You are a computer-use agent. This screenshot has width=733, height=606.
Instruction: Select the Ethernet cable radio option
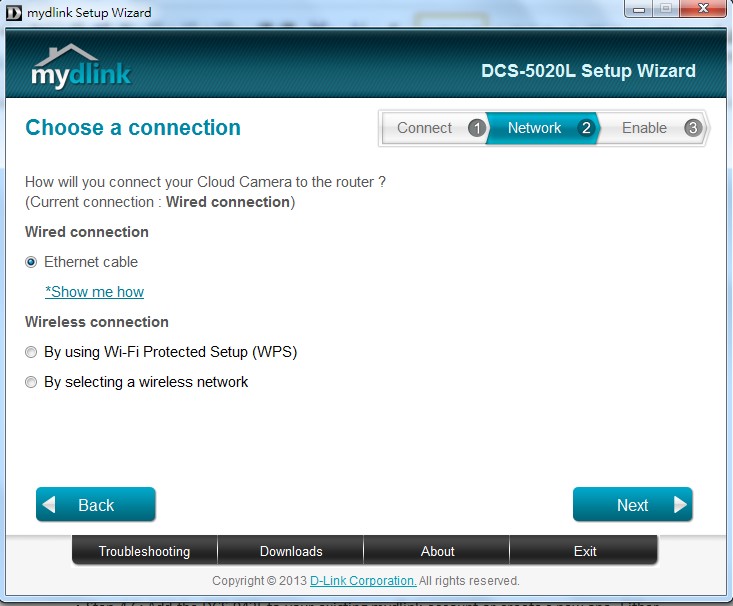[x=31, y=262]
